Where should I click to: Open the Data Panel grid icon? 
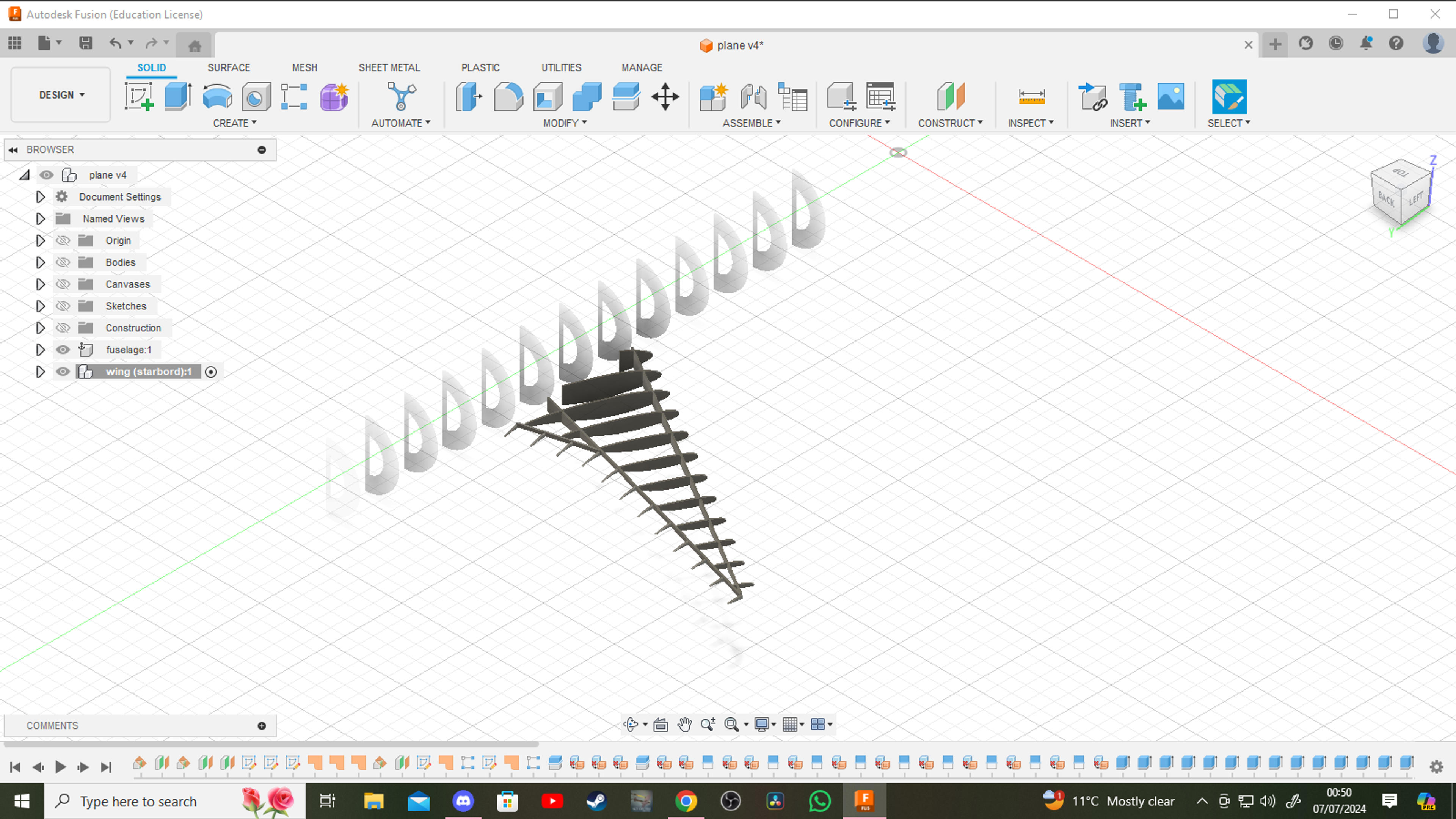click(15, 43)
